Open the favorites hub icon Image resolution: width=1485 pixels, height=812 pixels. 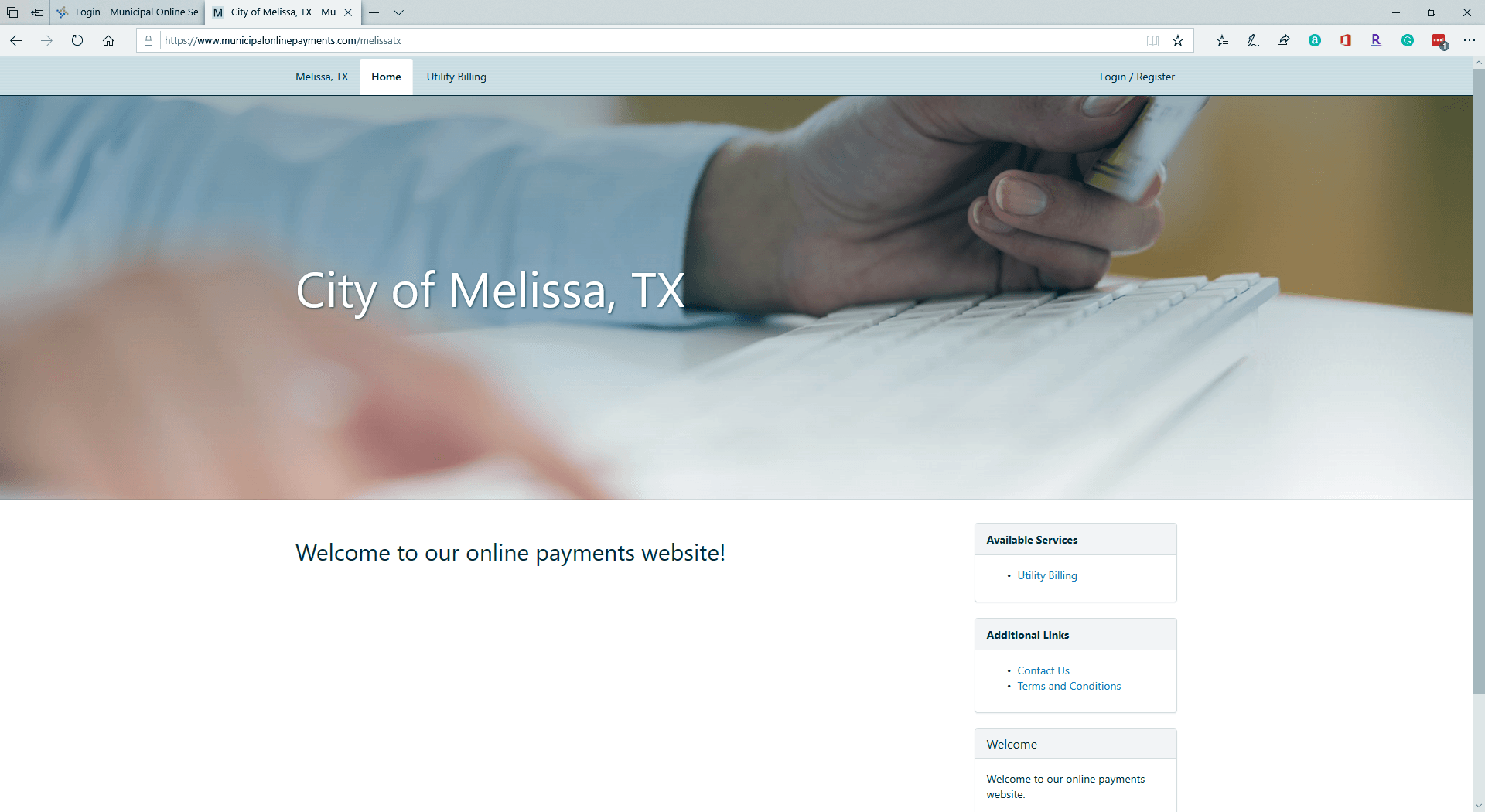(x=1222, y=41)
